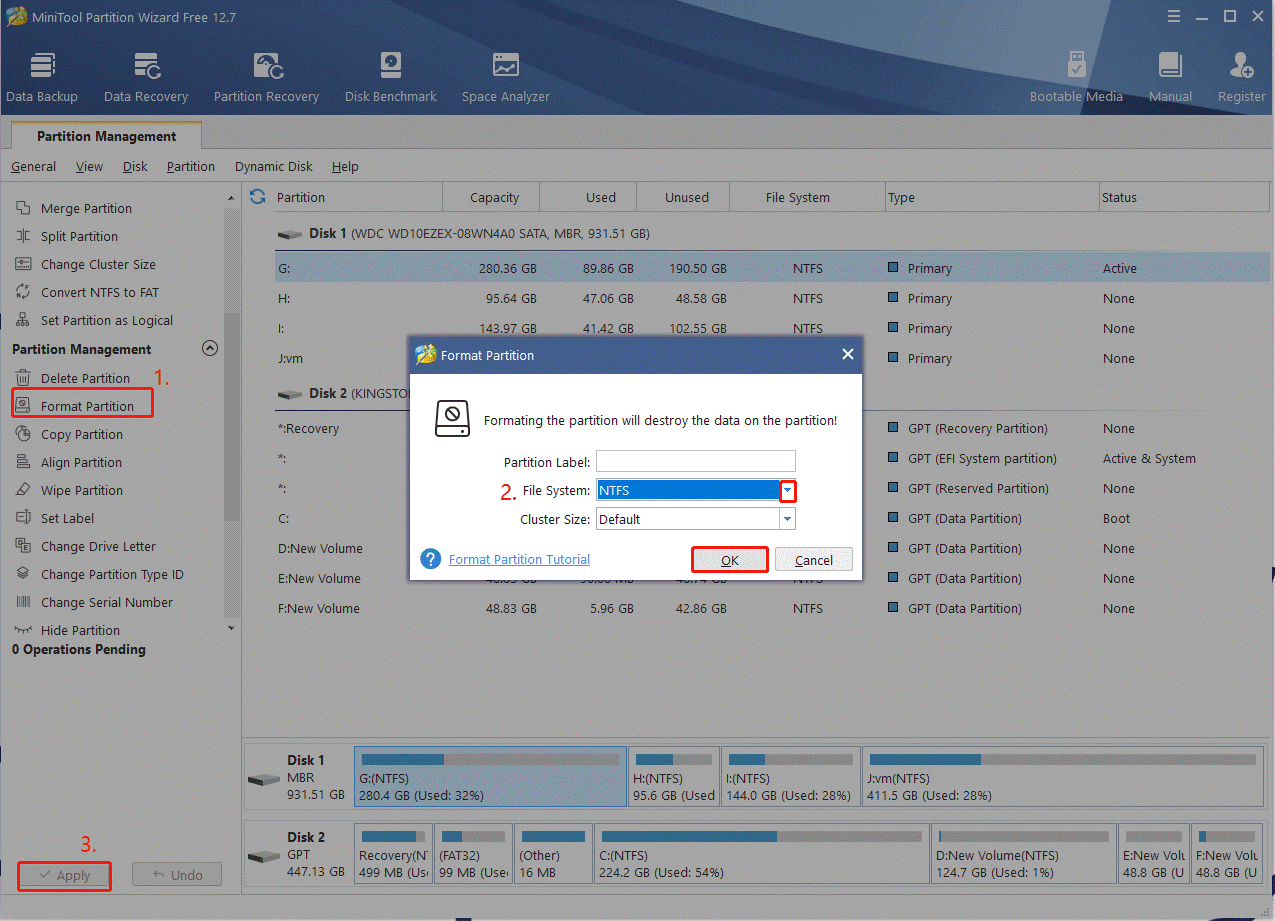
Task: Choose Set Partition as Logical
Action: (x=106, y=320)
